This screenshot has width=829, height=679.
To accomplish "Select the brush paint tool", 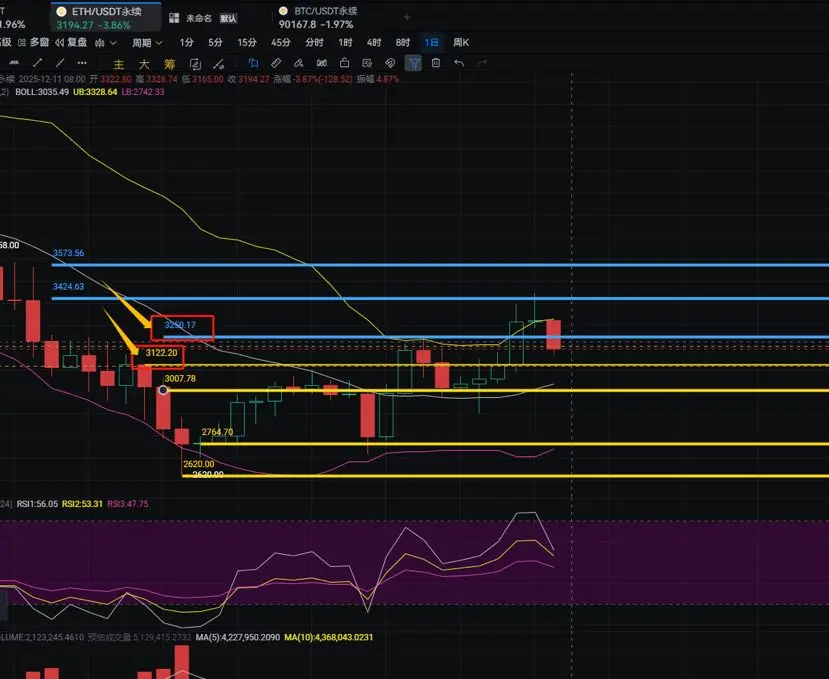I will (x=299, y=63).
